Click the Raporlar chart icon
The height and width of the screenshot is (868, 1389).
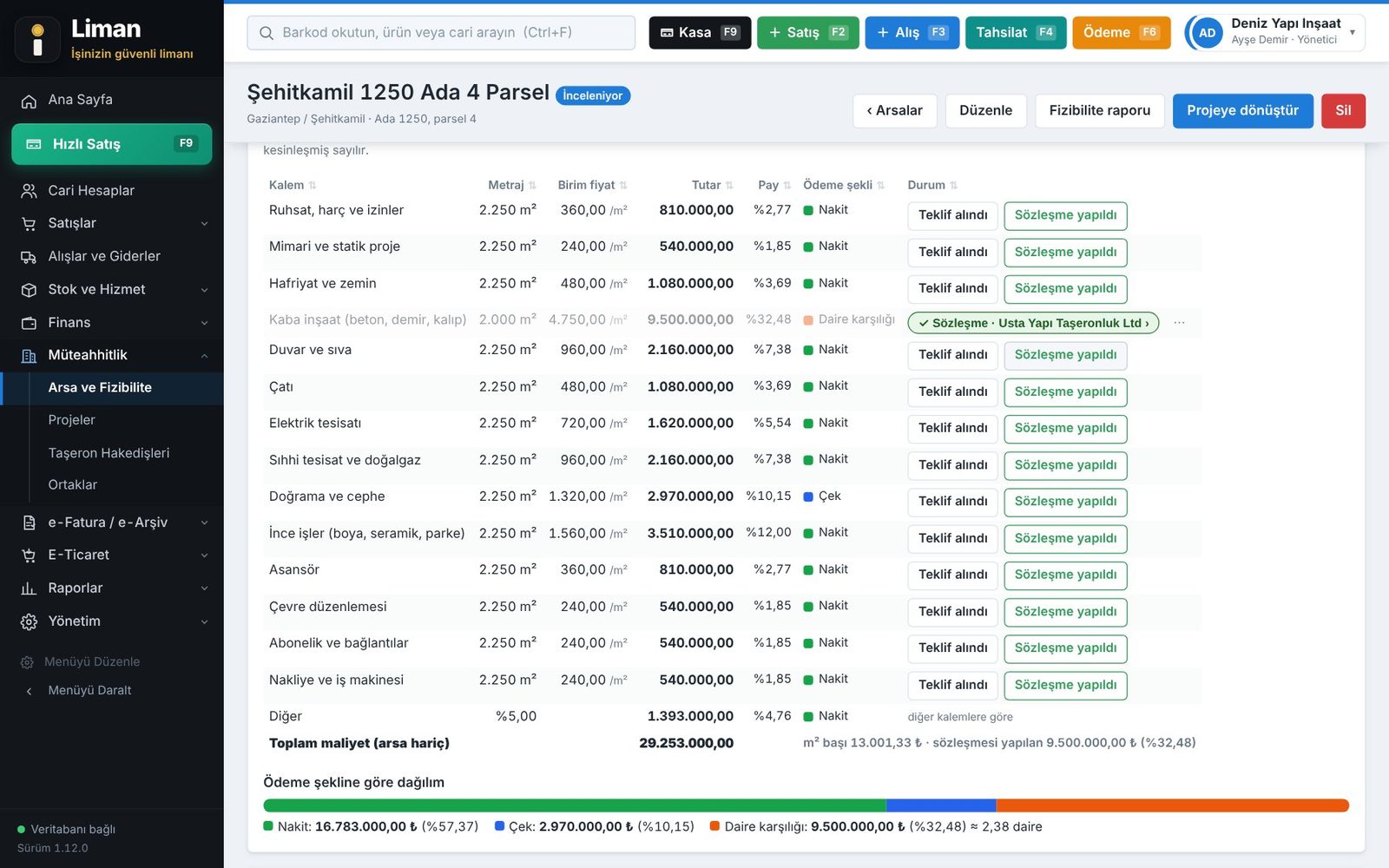[x=29, y=589]
